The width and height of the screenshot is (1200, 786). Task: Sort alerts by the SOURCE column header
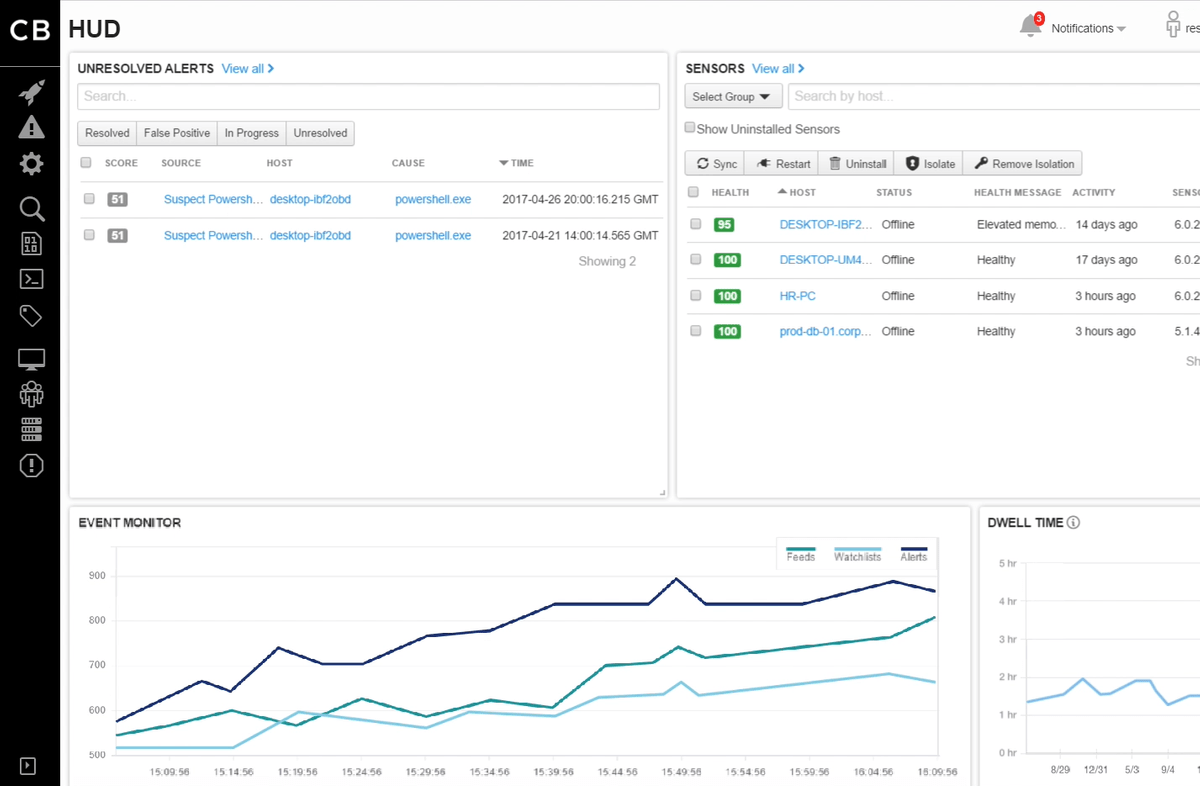coord(181,163)
